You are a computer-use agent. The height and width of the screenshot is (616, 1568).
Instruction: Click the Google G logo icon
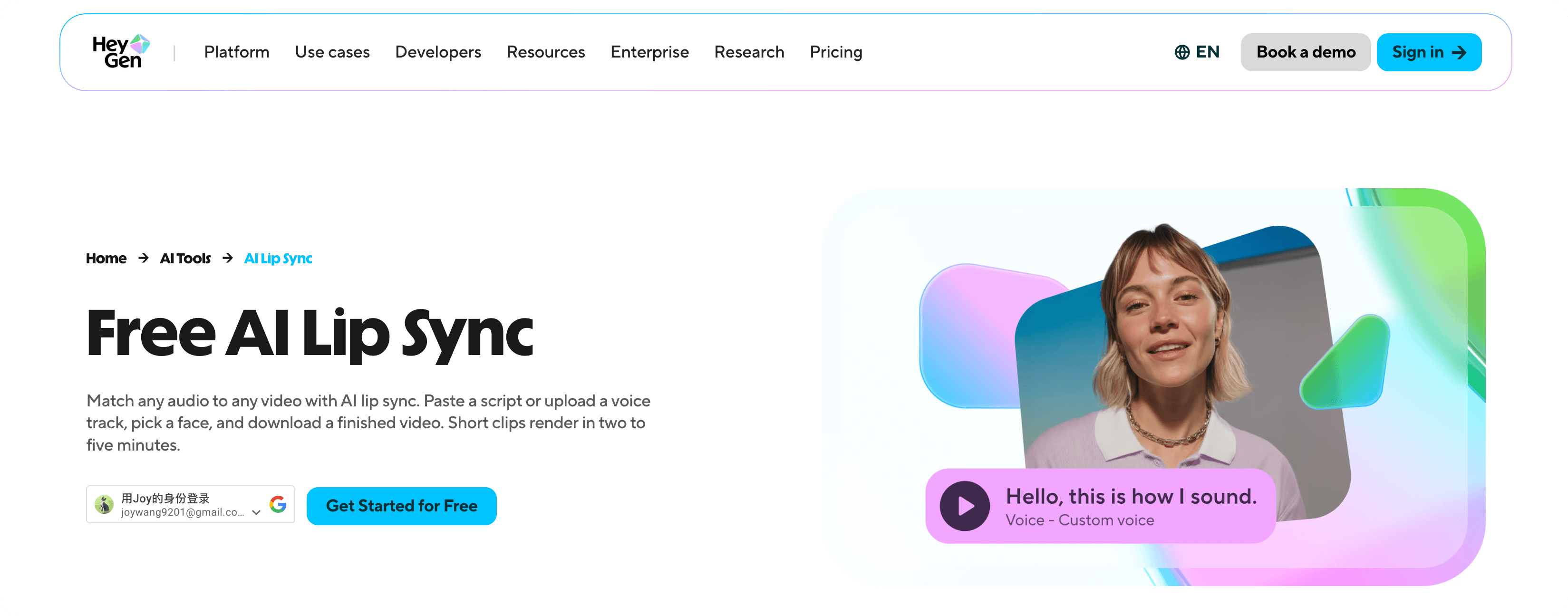pos(278,504)
